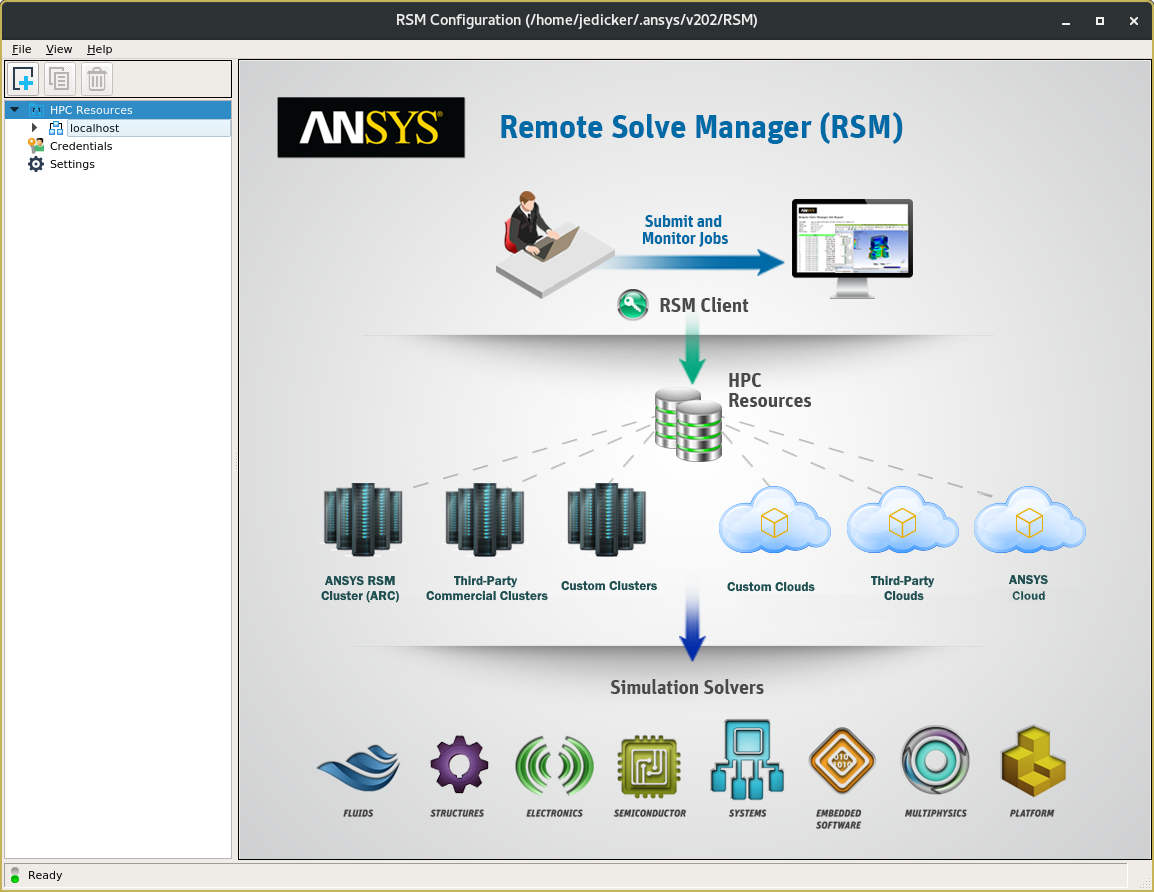Click the Custom Clouds label
The width and height of the screenshot is (1154, 892).
pyautogui.click(x=771, y=587)
